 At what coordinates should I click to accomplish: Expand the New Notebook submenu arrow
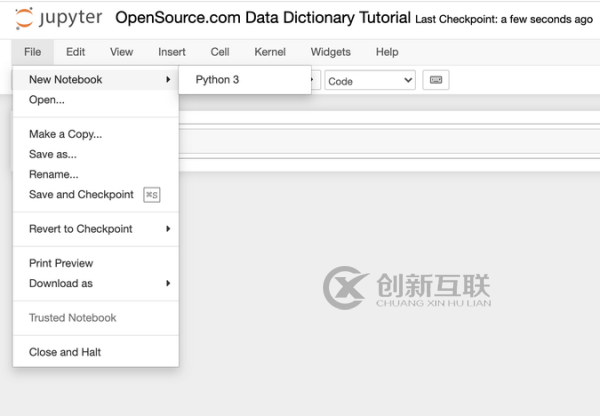tap(168, 80)
